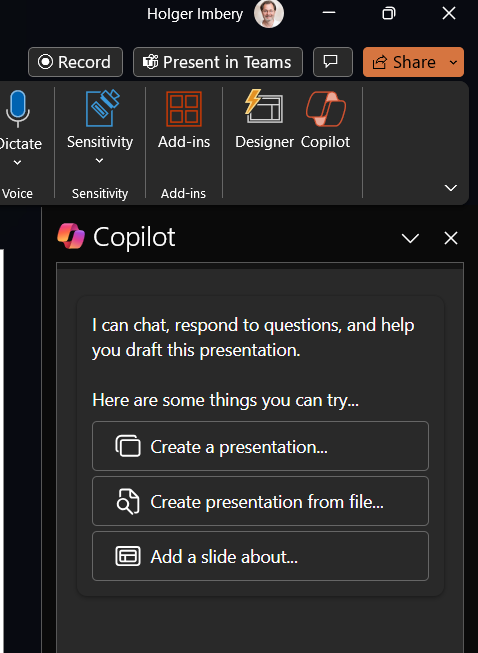Image resolution: width=478 pixels, height=653 pixels.
Task: Click Holger Imbery's profile picture
Action: point(269,14)
